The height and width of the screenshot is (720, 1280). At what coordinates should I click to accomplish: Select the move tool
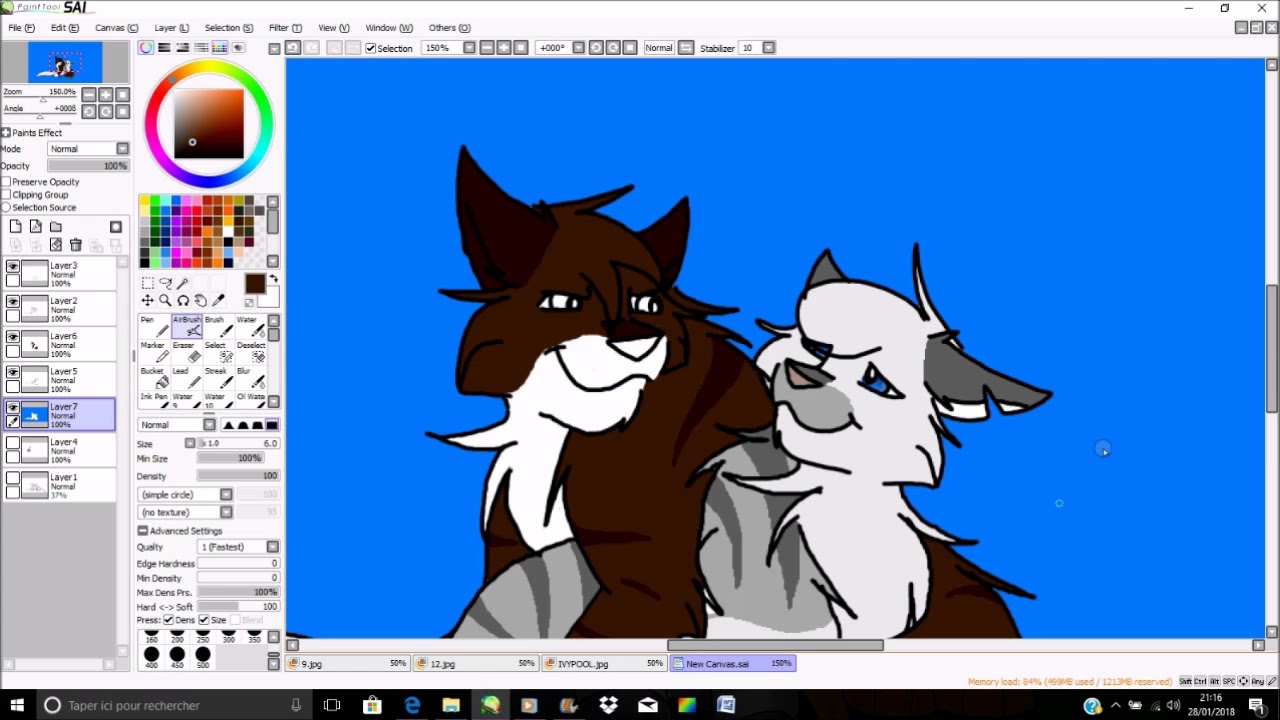click(x=147, y=300)
